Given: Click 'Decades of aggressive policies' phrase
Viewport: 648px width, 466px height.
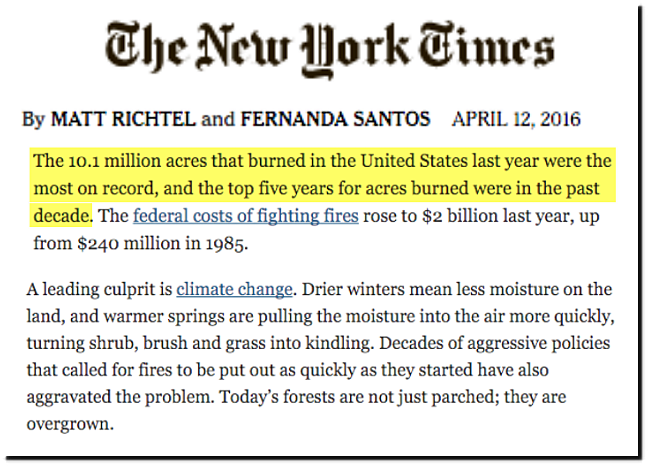Looking at the screenshot, I should coord(495,344).
